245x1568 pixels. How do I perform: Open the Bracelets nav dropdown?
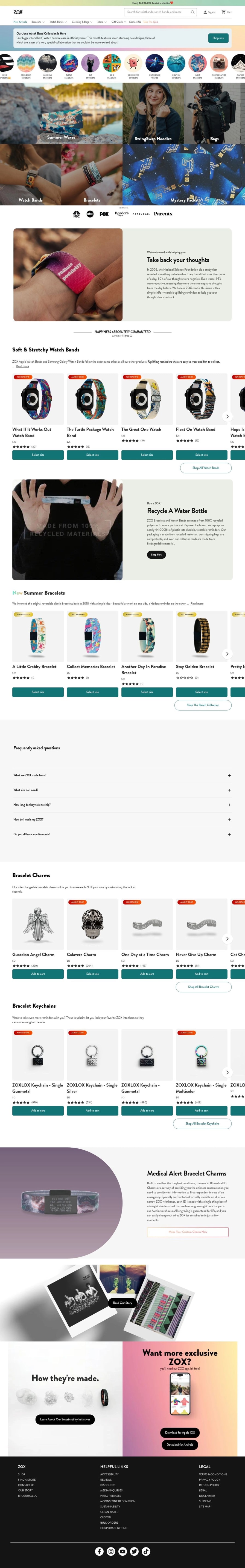pos(38,22)
